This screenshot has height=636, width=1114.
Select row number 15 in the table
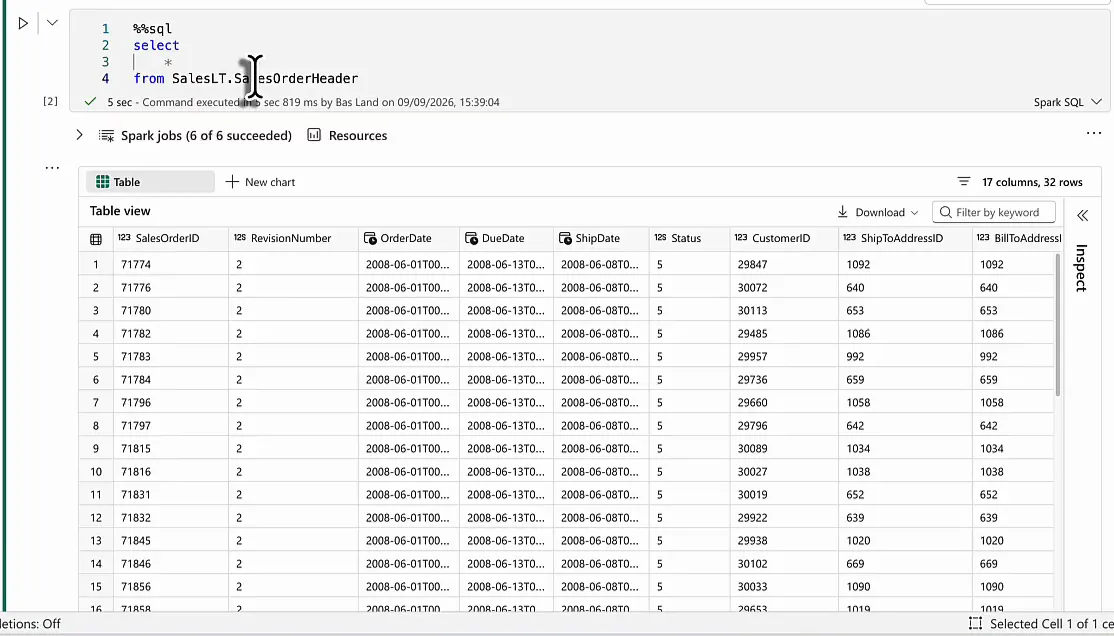pos(96,587)
